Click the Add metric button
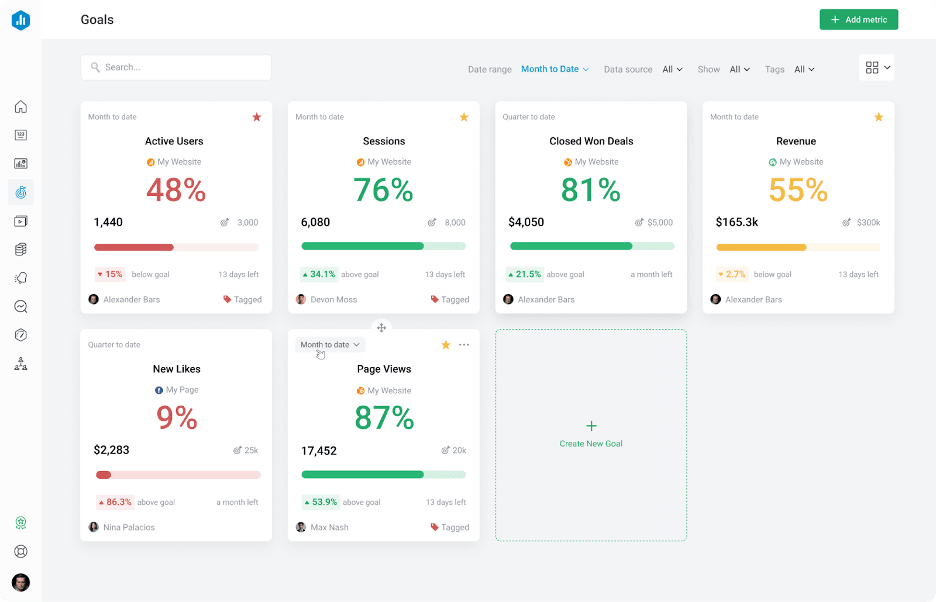The image size is (936, 602). (858, 20)
